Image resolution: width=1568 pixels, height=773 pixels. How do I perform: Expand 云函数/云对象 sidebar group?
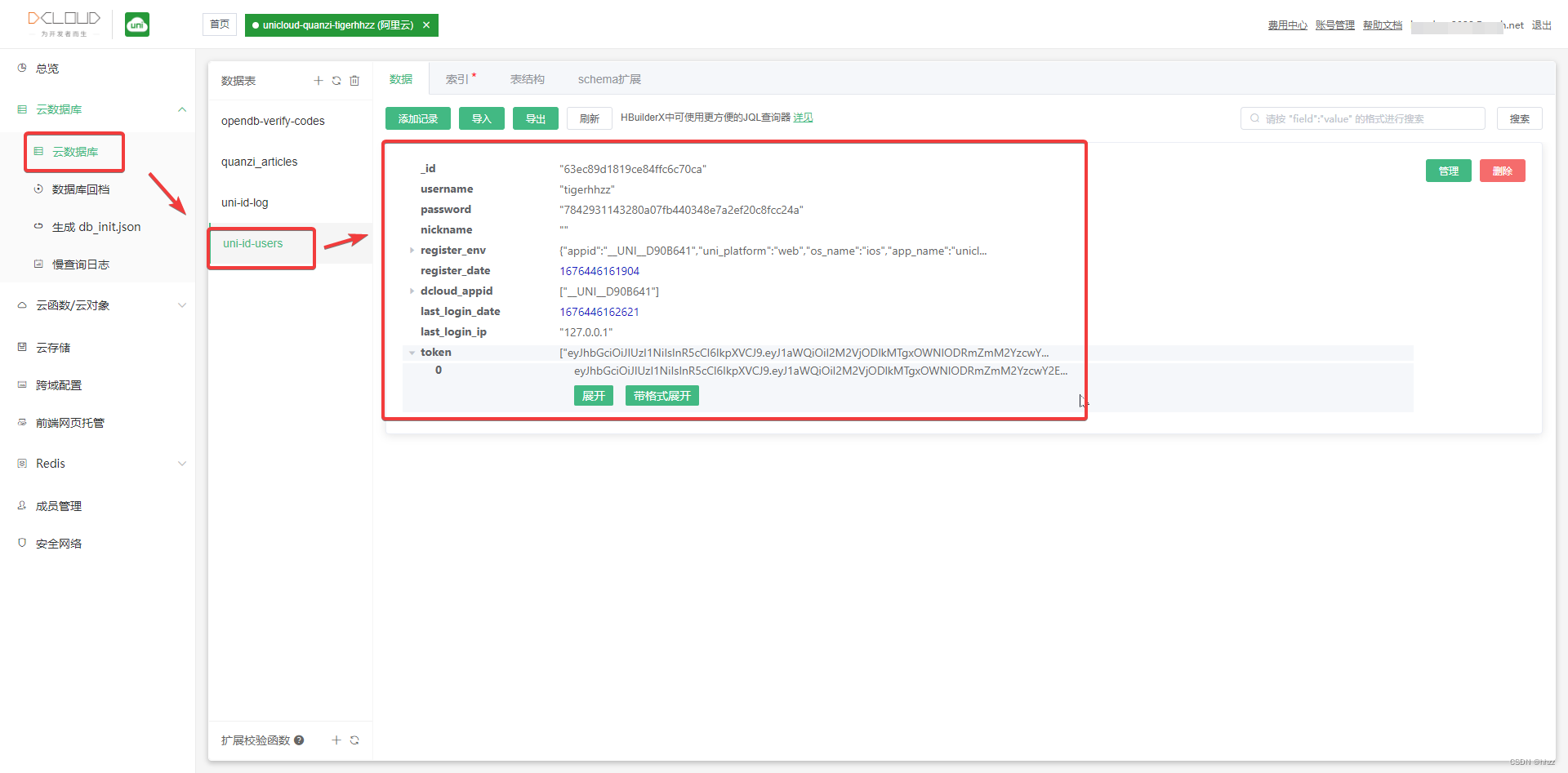tap(182, 305)
